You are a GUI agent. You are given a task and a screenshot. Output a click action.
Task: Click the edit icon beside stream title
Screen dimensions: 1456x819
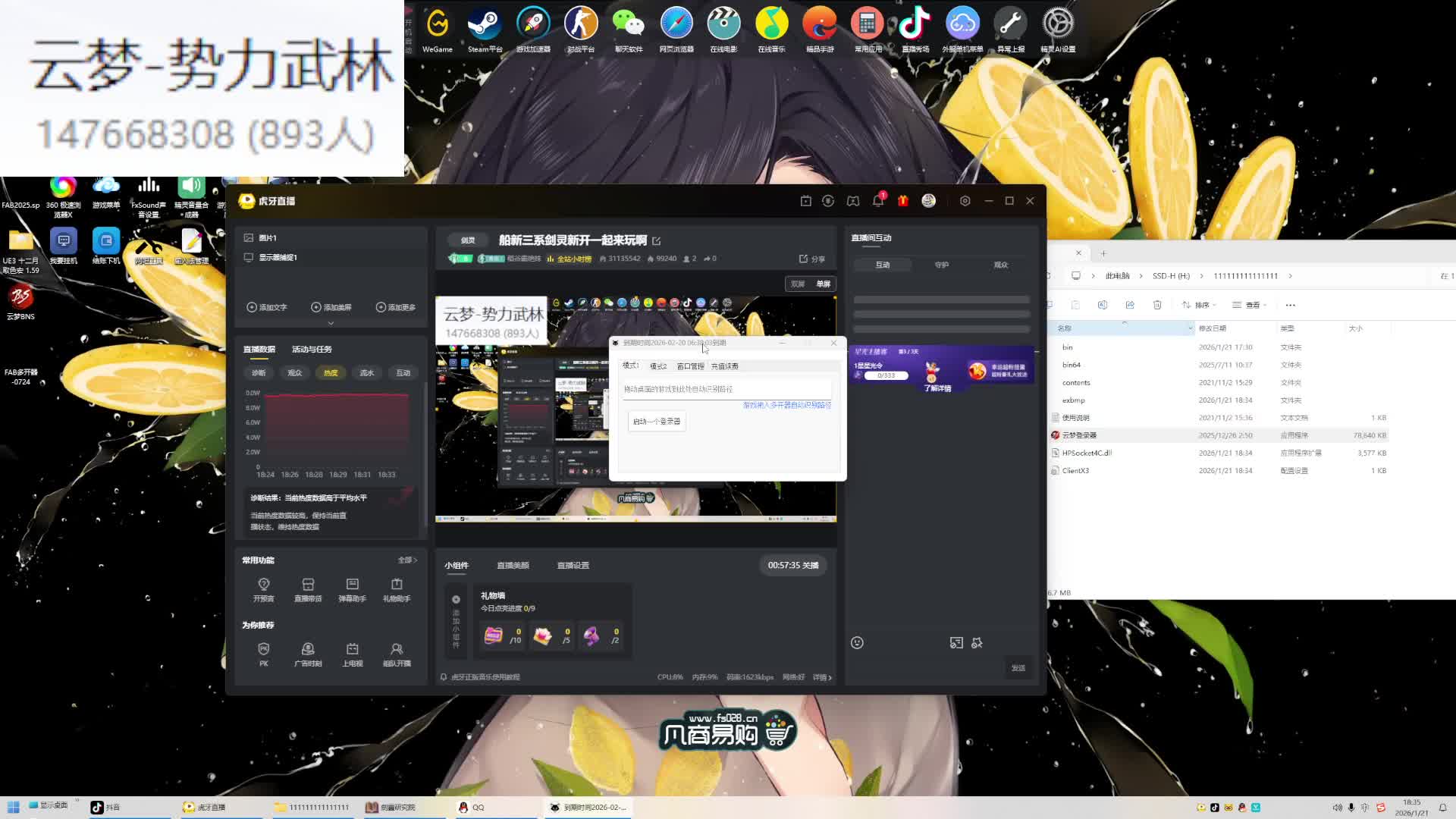657,241
